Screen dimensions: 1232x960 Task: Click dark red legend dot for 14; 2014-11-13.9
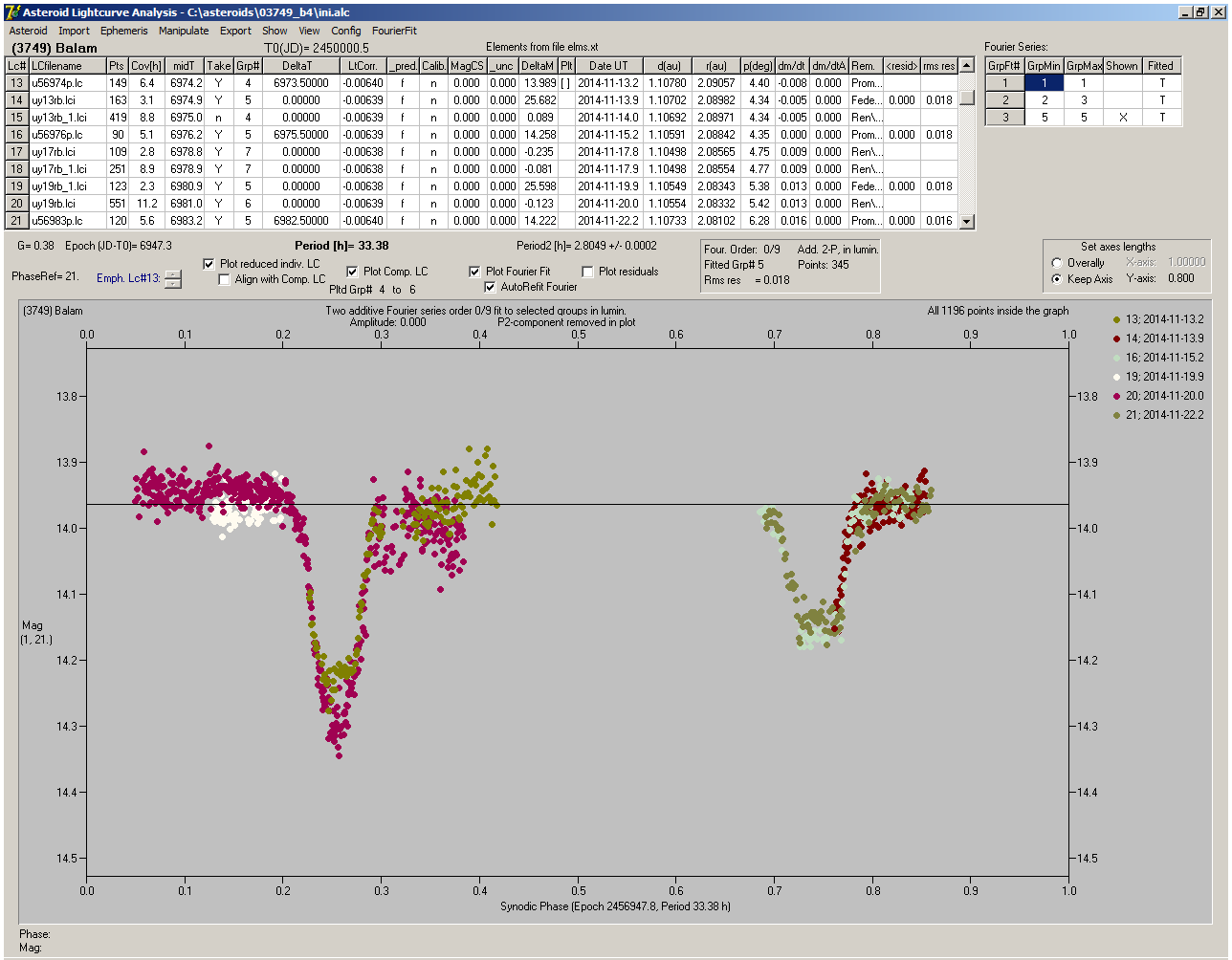1118,338
